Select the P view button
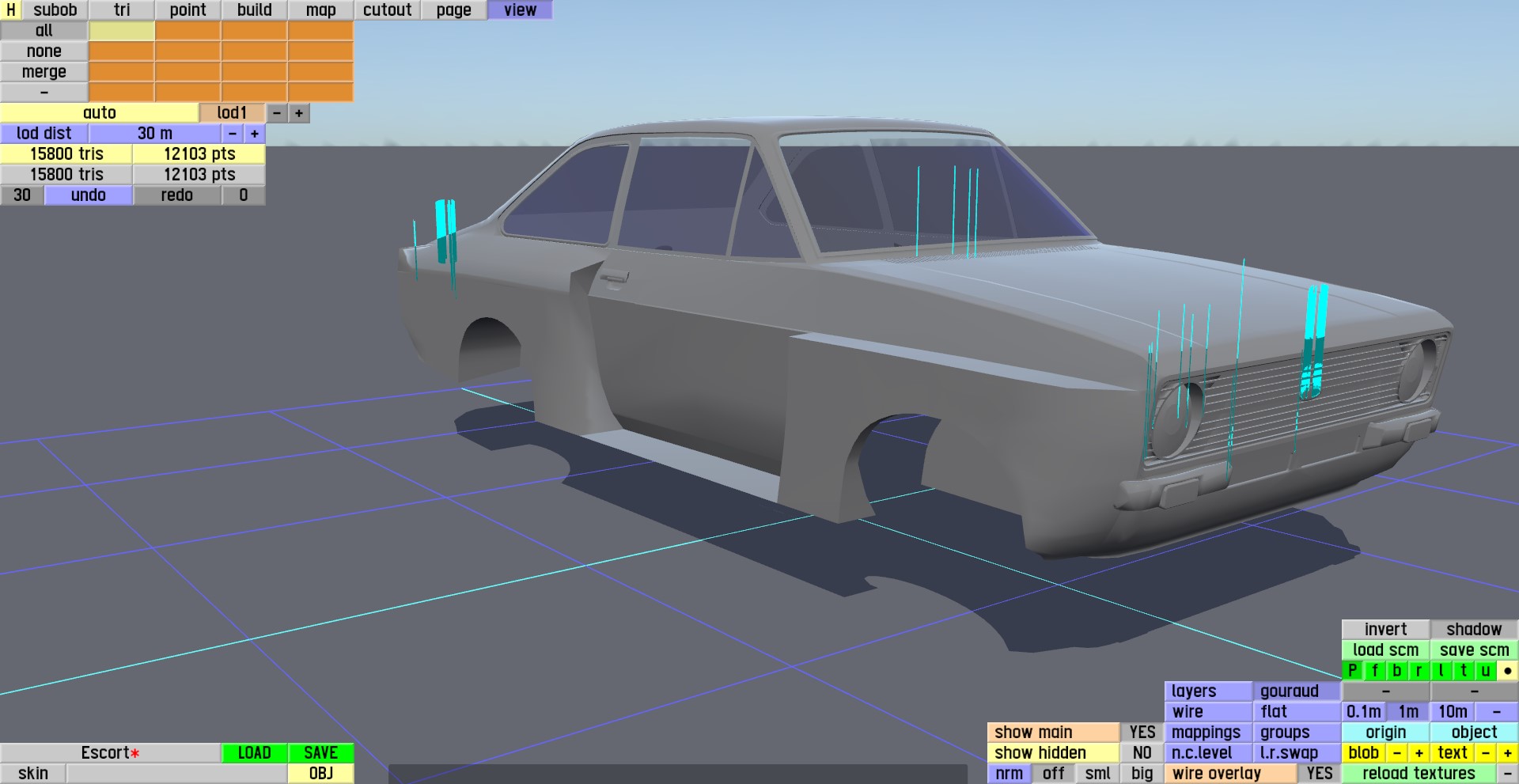1519x784 pixels. (x=1353, y=671)
